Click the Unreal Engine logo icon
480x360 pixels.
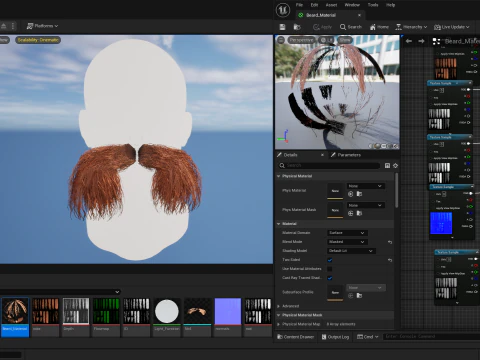coord(283,10)
